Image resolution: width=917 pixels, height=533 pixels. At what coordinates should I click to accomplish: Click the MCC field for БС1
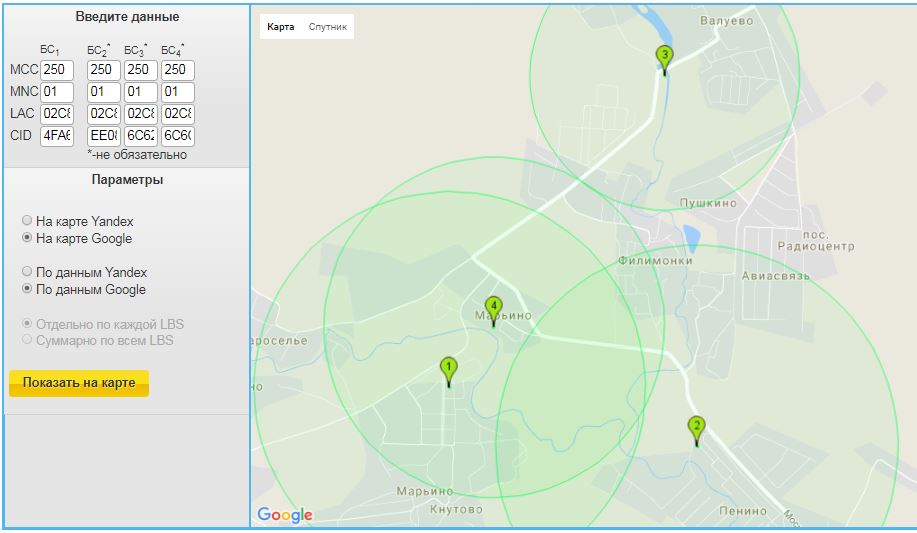(57, 70)
